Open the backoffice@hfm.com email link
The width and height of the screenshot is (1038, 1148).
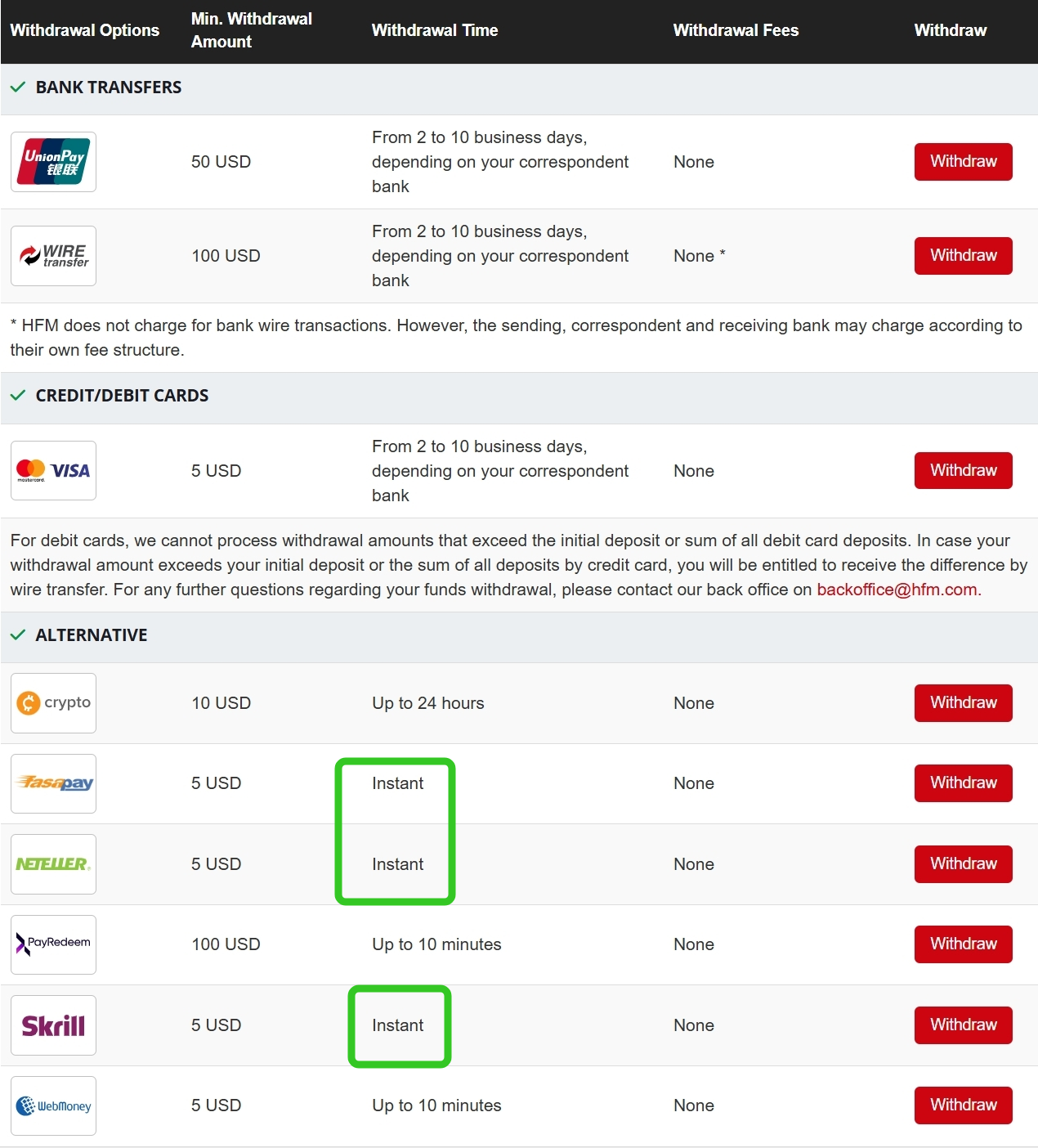(x=897, y=590)
